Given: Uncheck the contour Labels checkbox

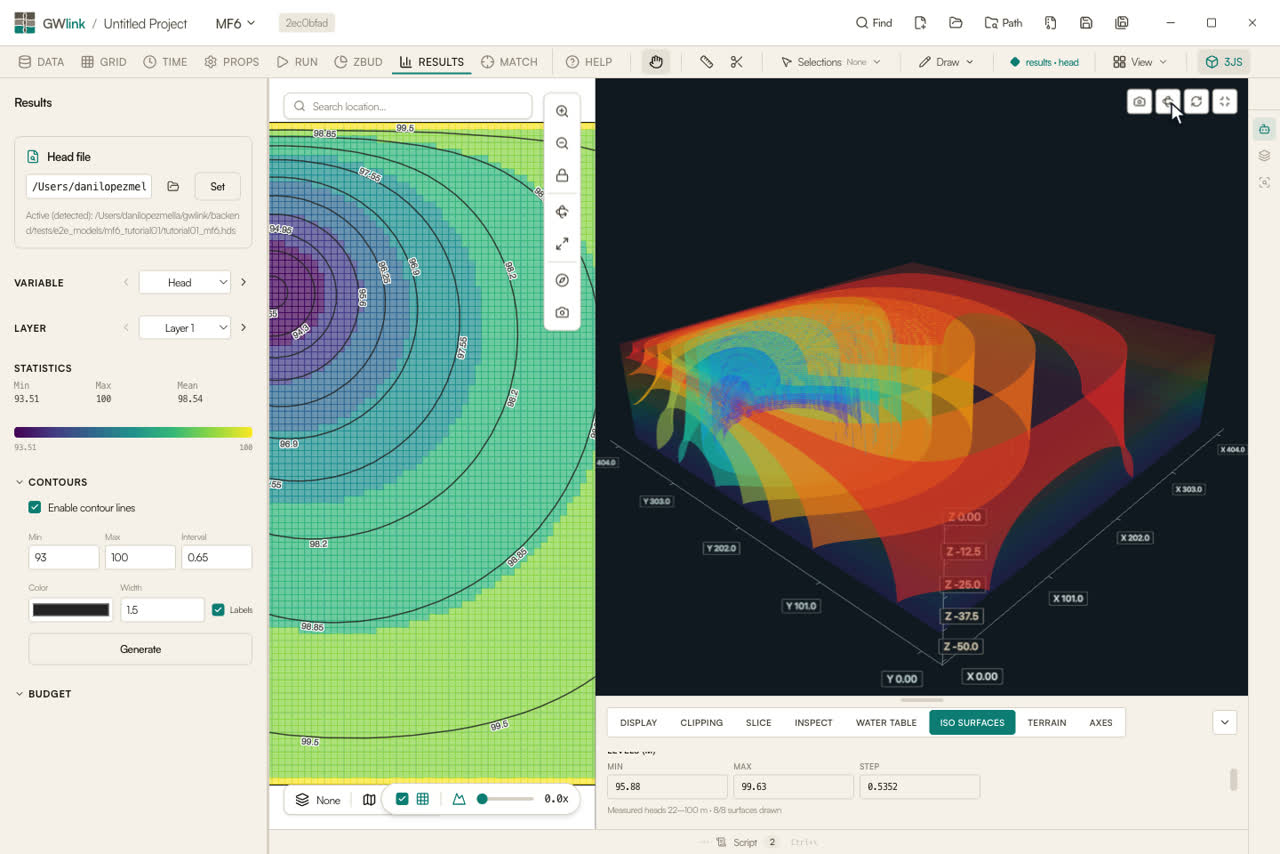Looking at the screenshot, I should 218,610.
